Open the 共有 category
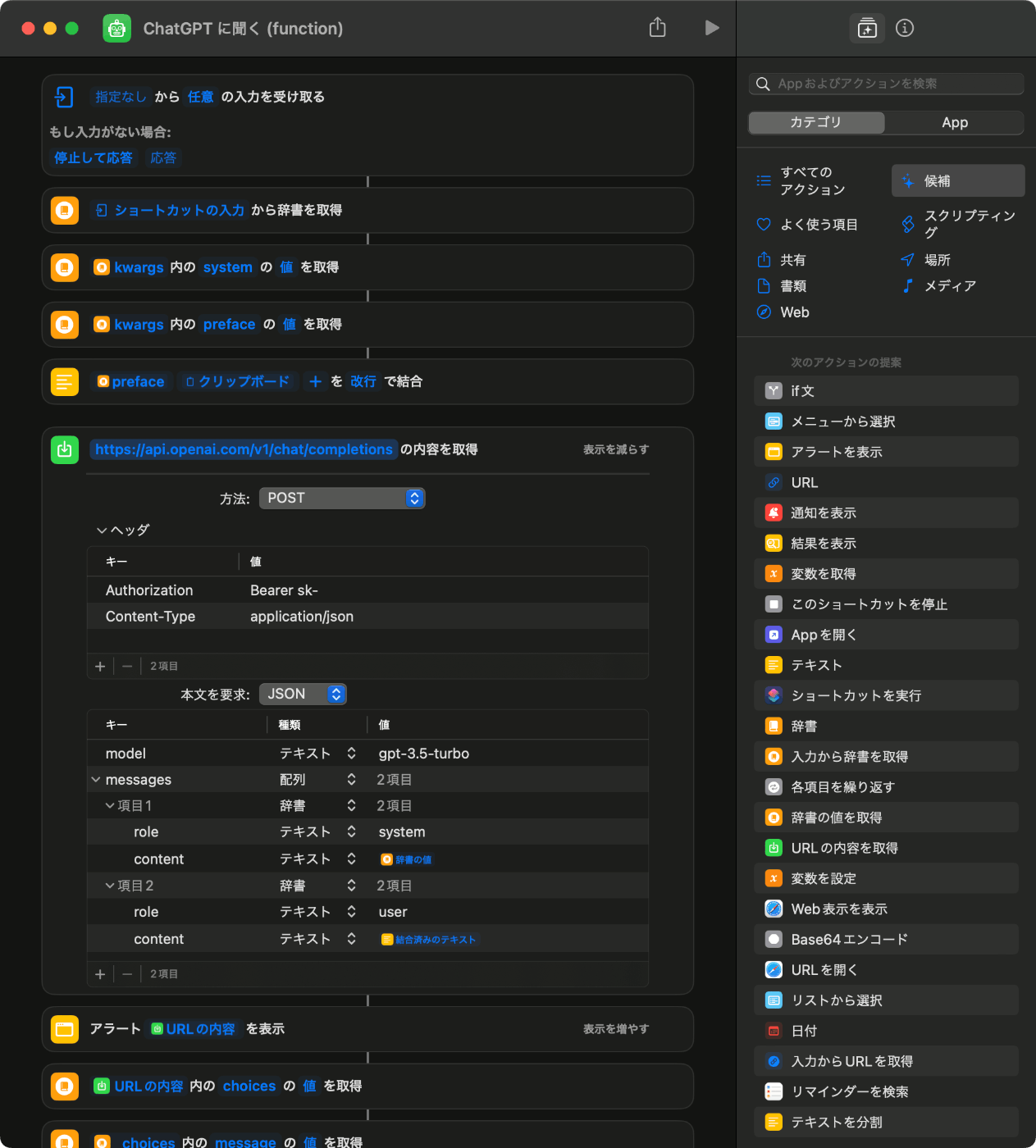Screen dimensions: 1036x1148 point(782,260)
